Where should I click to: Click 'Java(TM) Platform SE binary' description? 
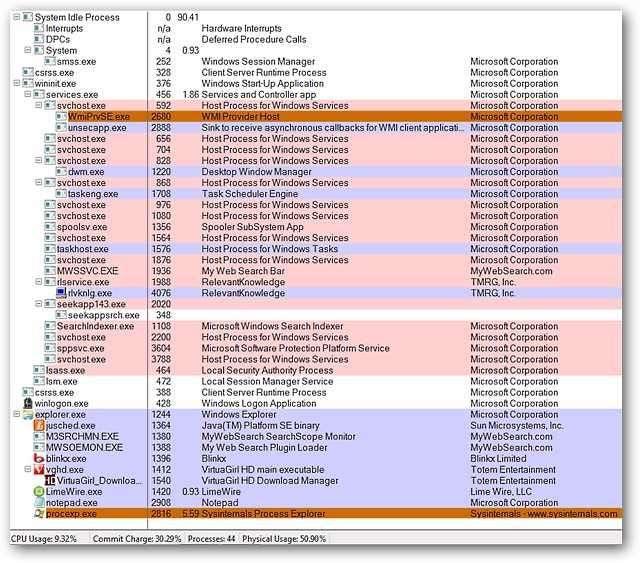(x=260, y=425)
